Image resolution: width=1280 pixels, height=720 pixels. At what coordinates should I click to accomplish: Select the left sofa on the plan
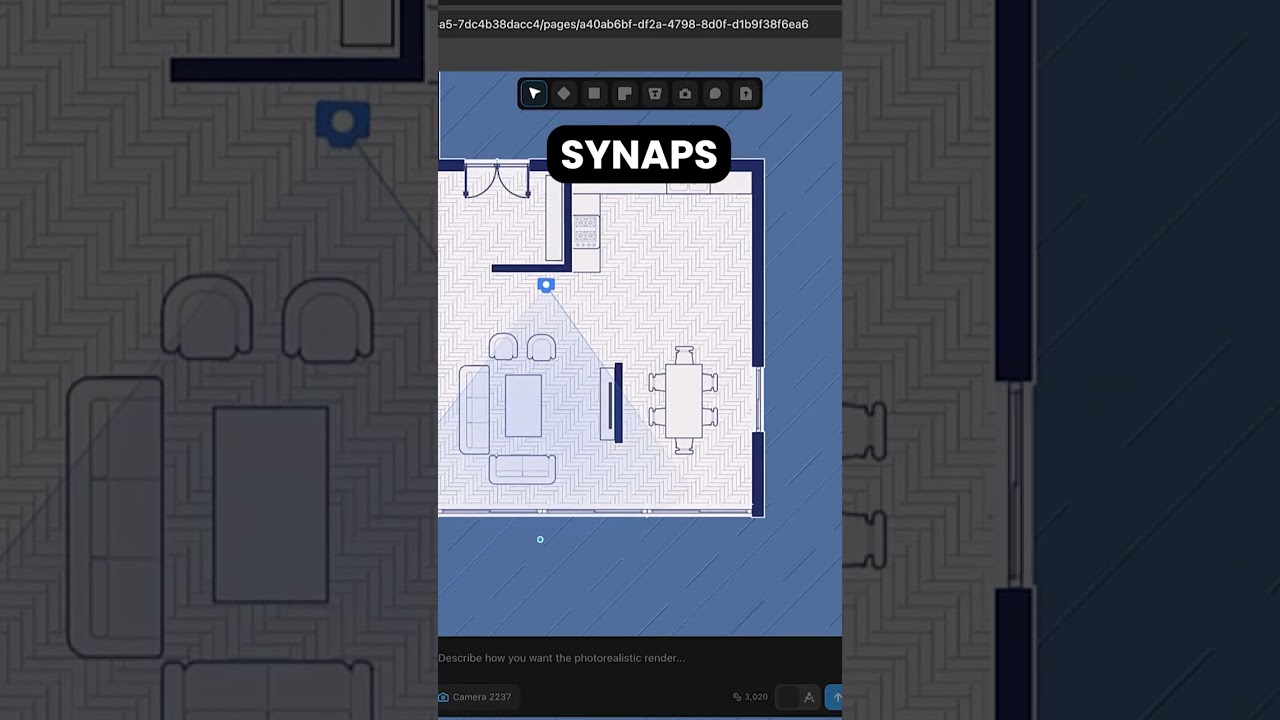coord(474,410)
